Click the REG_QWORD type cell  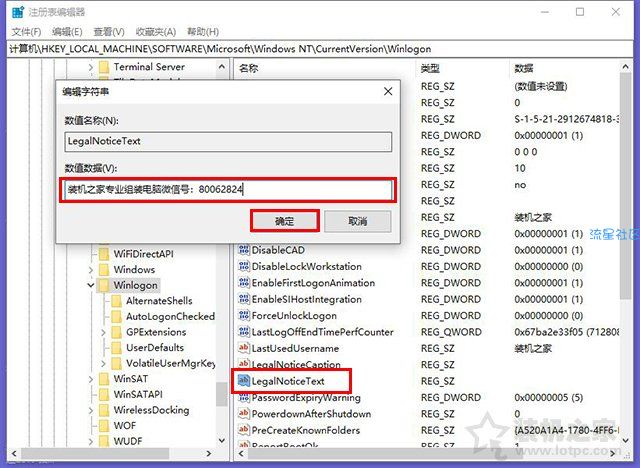pos(451,332)
